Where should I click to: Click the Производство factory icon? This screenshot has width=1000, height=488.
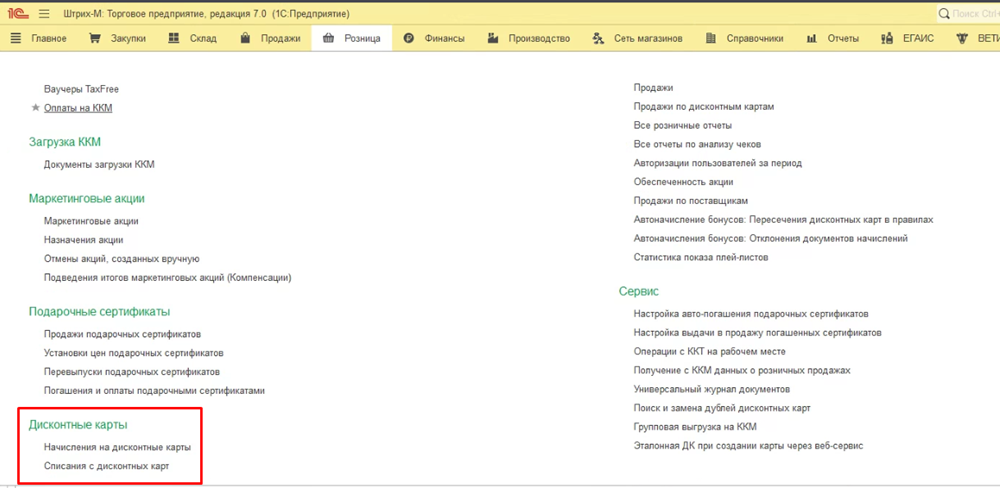point(493,38)
